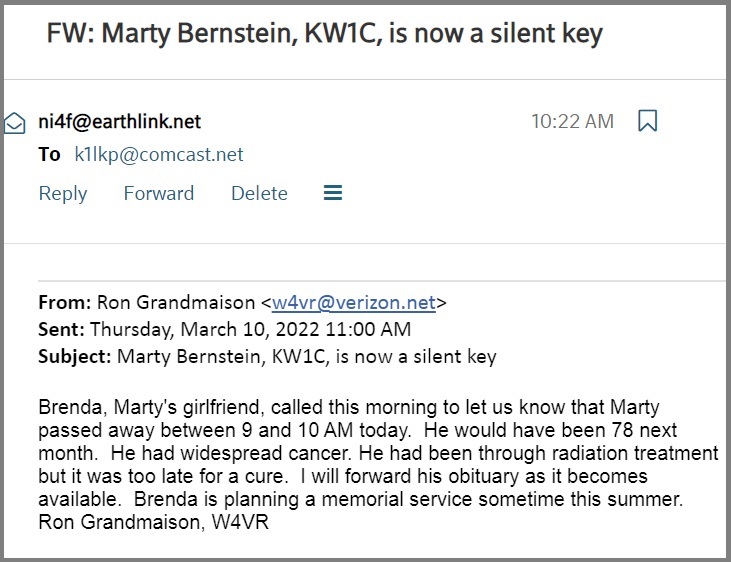Click the 10:22 AM timestamp

pos(572,121)
